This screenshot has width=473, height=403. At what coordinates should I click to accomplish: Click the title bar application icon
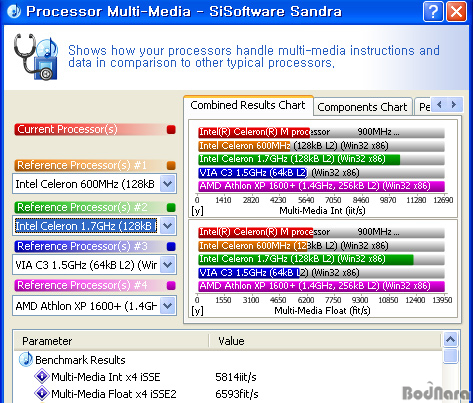coord(14,11)
